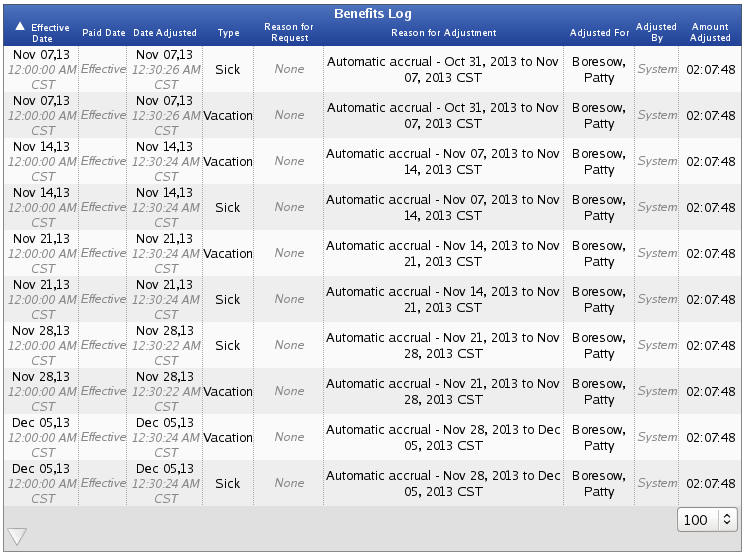Select the Sick type cell in the Nov 28,13 row
Image resolution: width=745 pixels, height=558 pixels.
[228, 346]
